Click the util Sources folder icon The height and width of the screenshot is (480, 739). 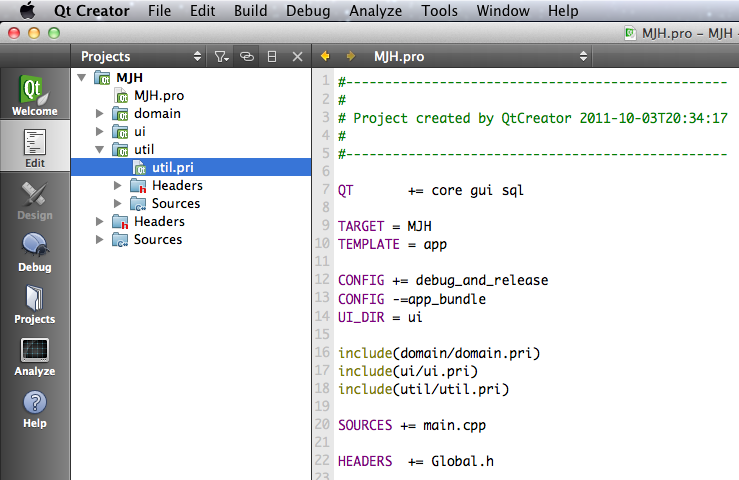[x=138, y=203]
